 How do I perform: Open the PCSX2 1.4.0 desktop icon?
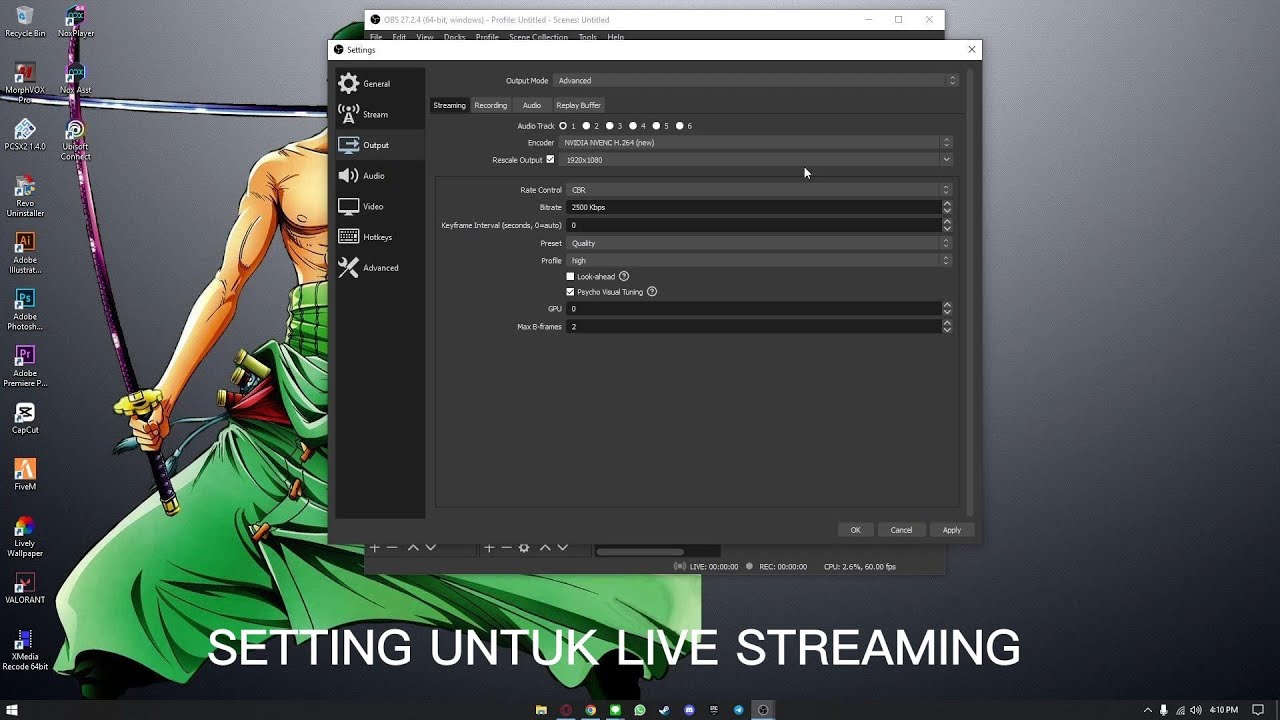tap(25, 136)
